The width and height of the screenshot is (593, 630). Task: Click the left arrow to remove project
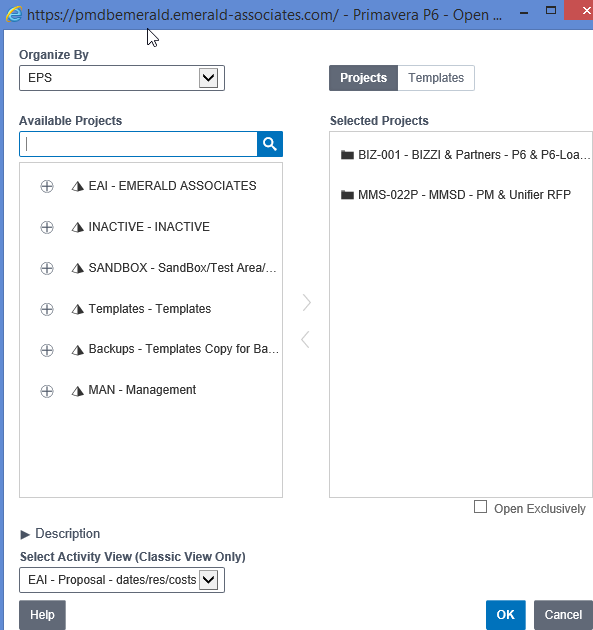pos(305,340)
